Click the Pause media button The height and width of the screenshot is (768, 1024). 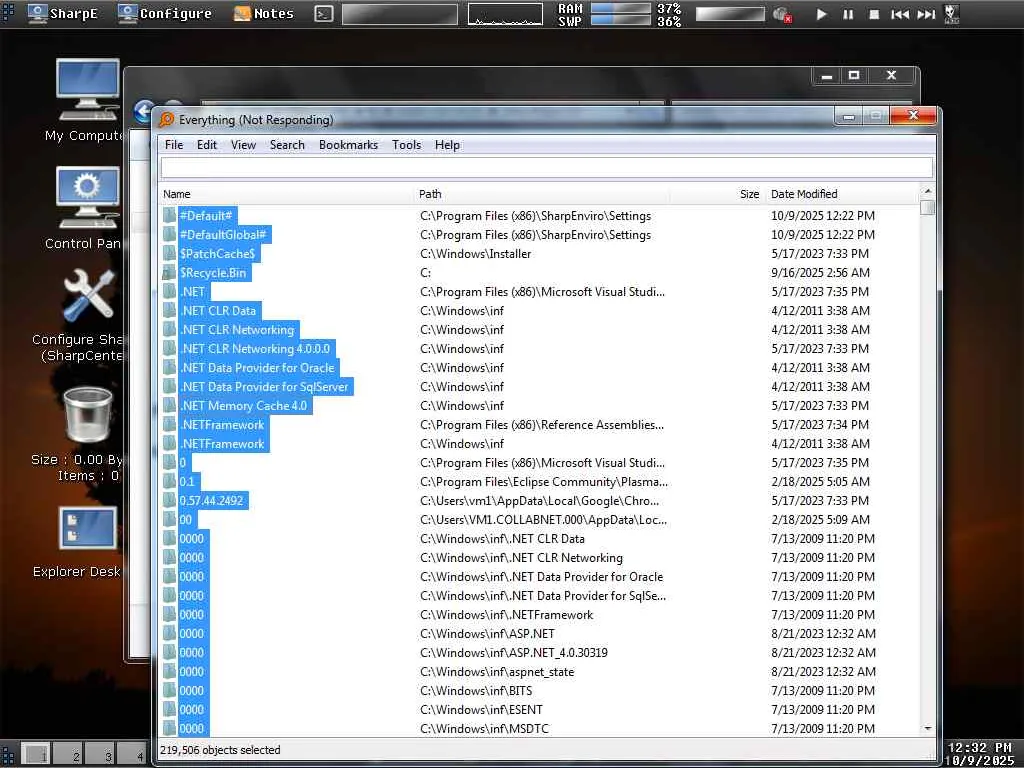tap(848, 14)
